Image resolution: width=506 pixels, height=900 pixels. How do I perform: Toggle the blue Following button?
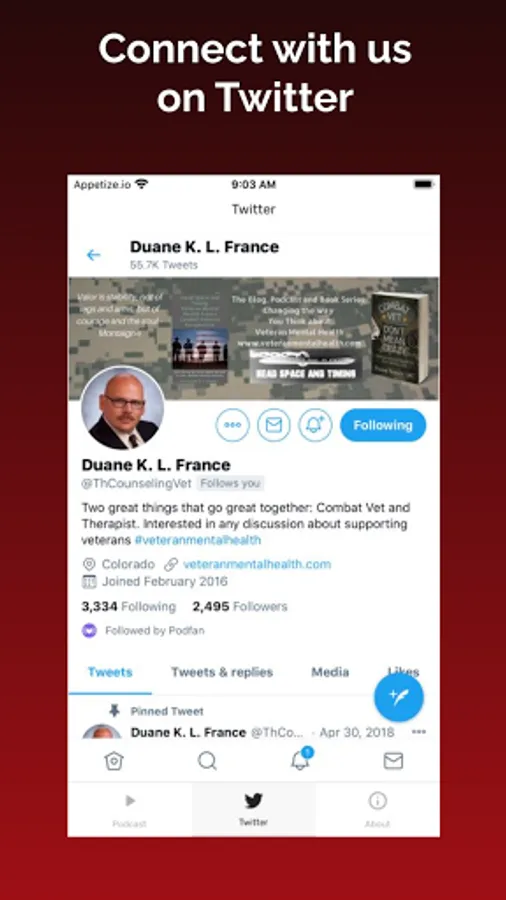coord(383,425)
